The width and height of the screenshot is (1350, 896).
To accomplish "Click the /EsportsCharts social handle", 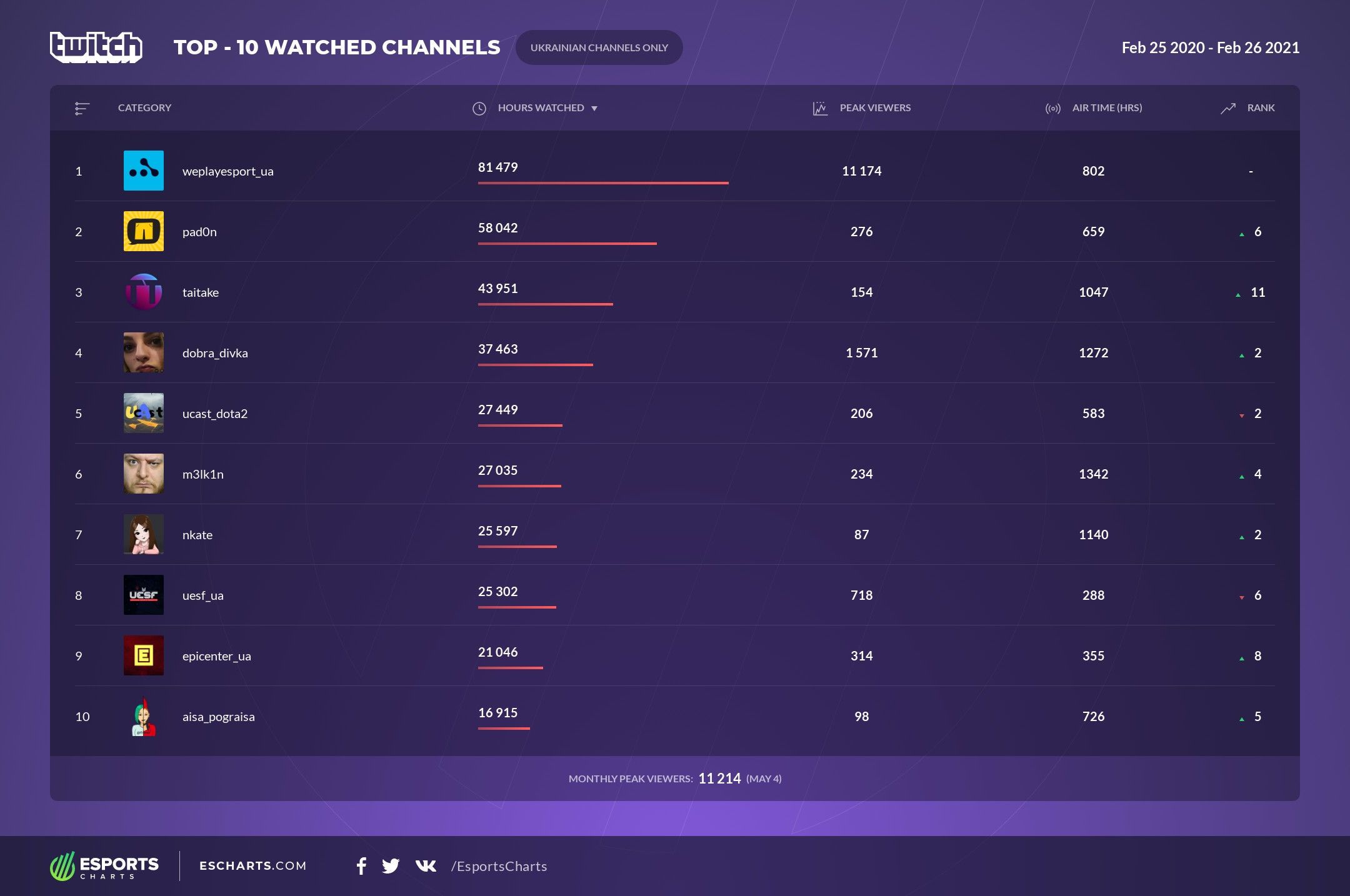I will point(499,867).
